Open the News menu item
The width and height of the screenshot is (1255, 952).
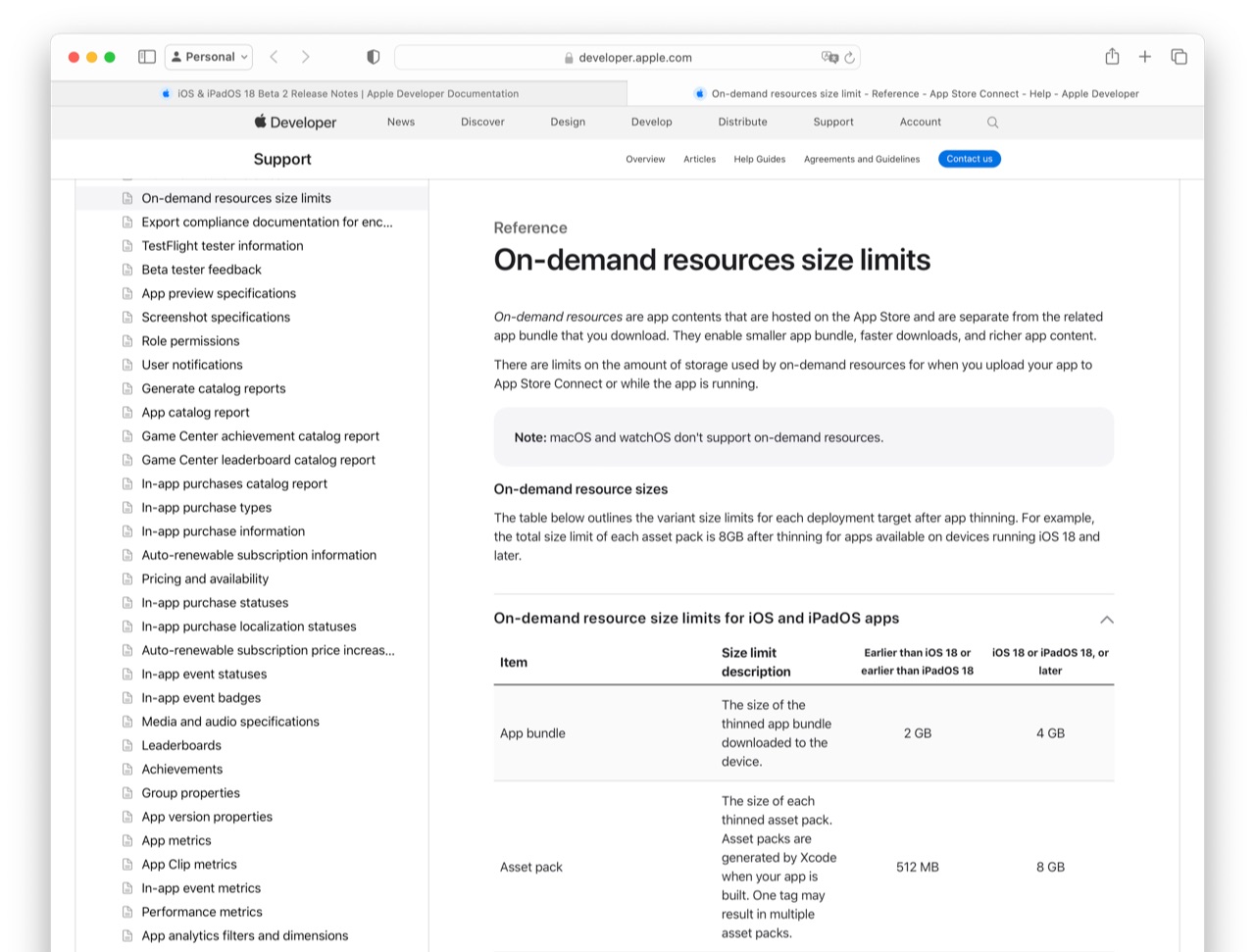pyautogui.click(x=401, y=122)
